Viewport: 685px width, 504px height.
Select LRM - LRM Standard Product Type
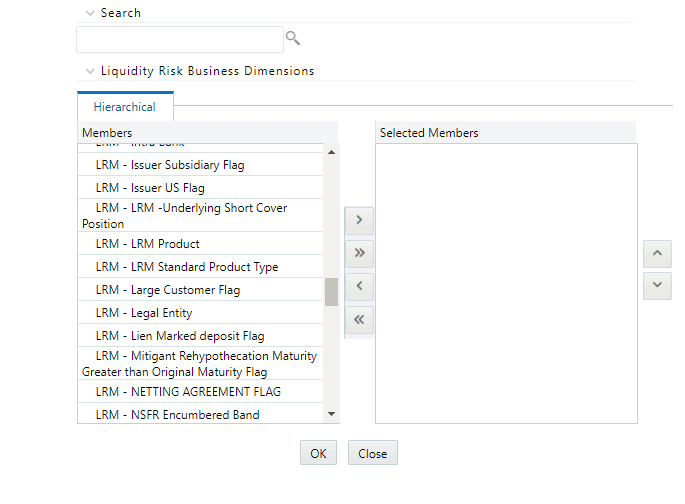[200, 266]
